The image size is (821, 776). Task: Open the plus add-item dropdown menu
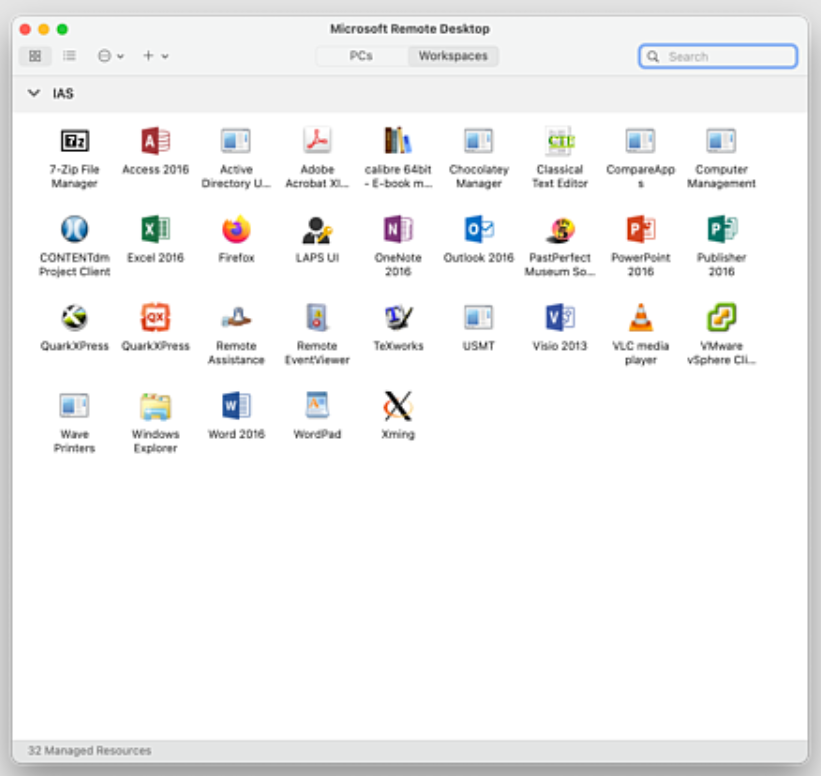pos(155,56)
